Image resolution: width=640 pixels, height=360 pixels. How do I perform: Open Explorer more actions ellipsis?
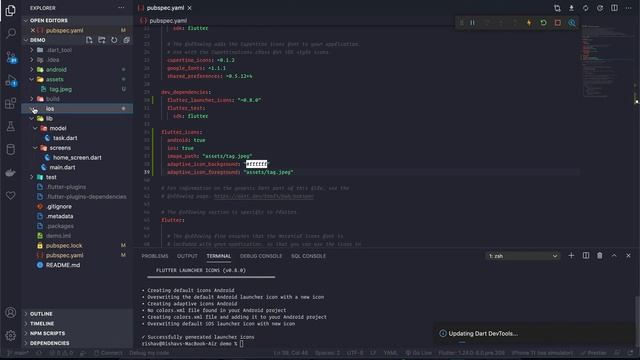121,8
